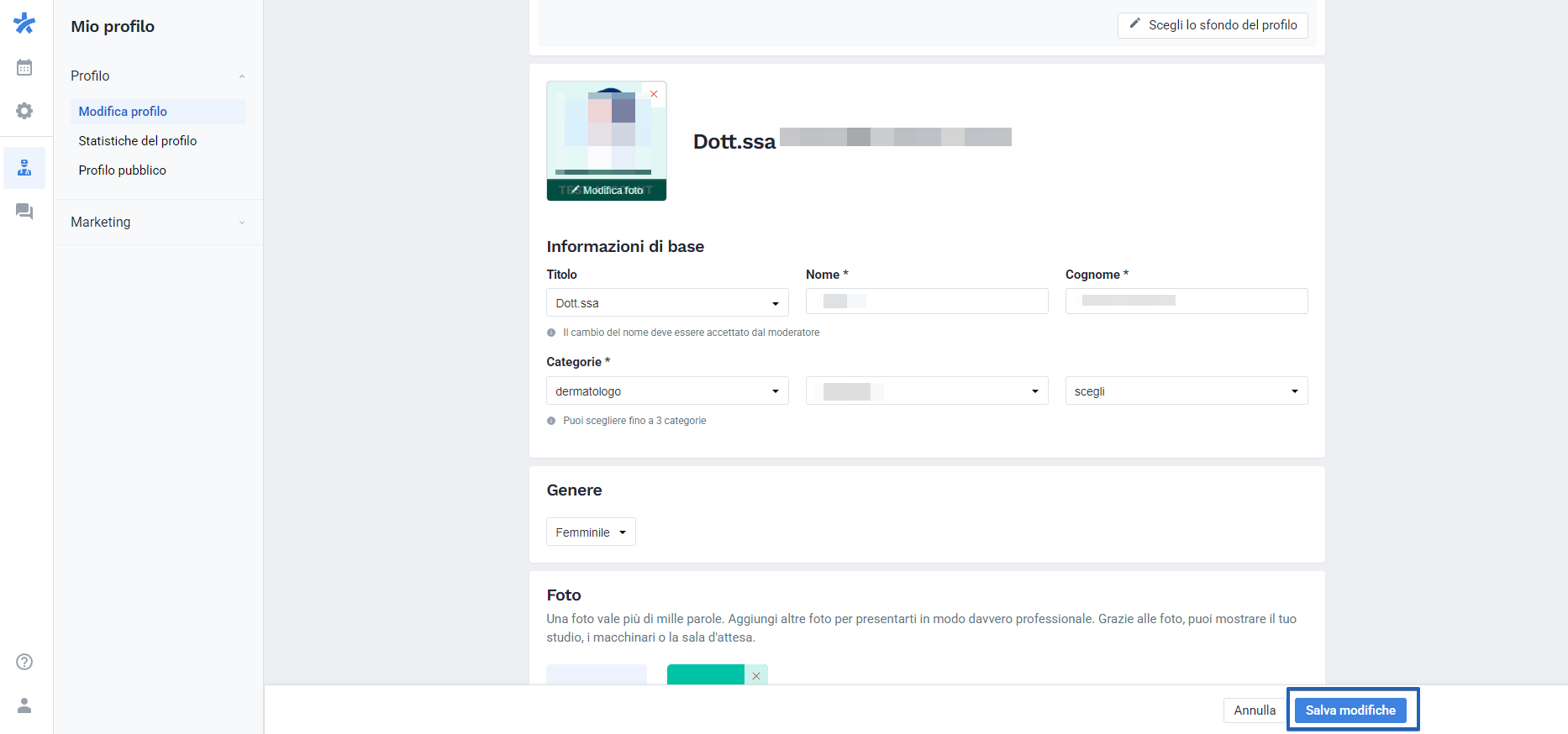Click the Annulla button
Viewport: 1568px width, 734px height.
(1255, 710)
